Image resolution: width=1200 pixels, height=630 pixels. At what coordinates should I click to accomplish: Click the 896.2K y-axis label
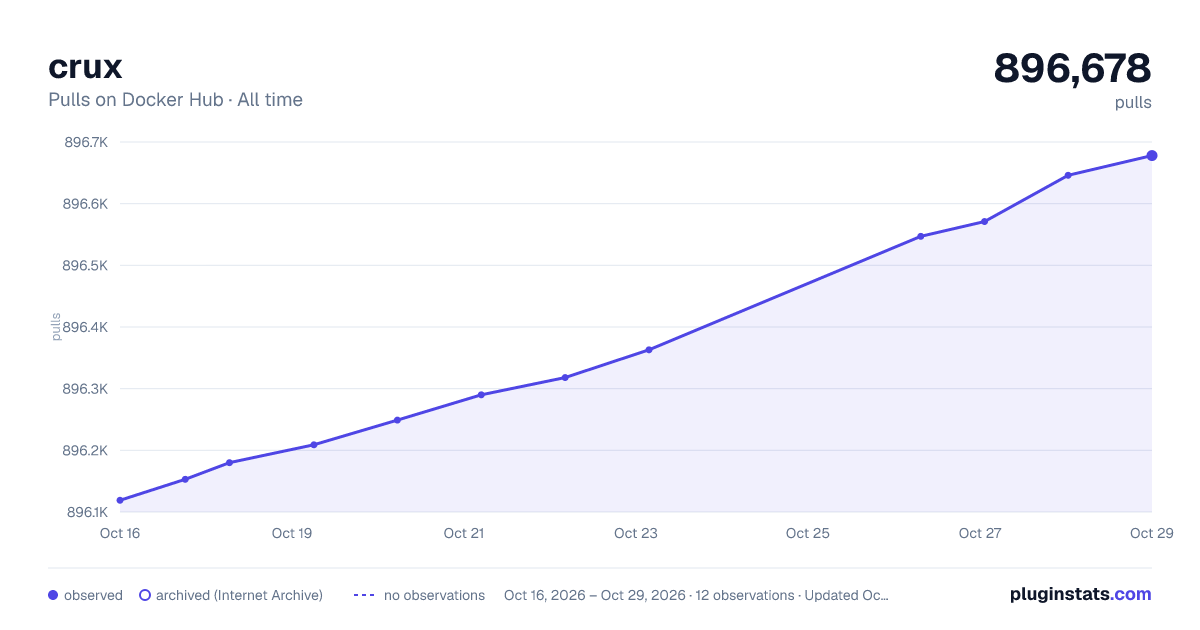pyautogui.click(x=86, y=451)
